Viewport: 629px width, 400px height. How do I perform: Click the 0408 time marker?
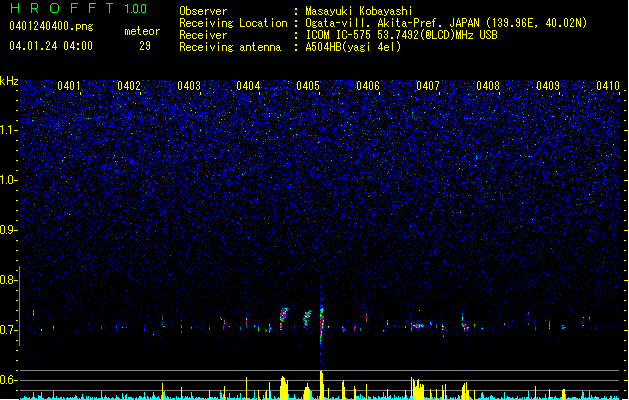(488, 86)
